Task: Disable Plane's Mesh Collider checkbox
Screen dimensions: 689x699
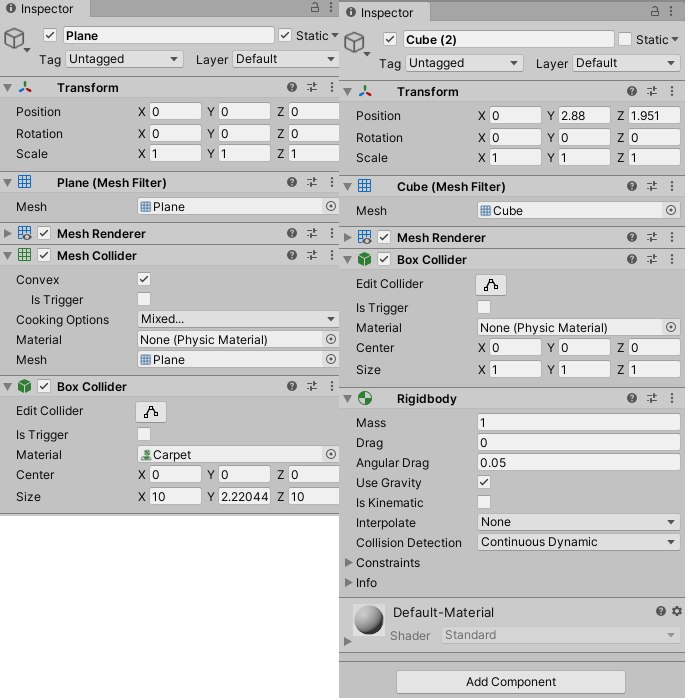Action: point(44,255)
